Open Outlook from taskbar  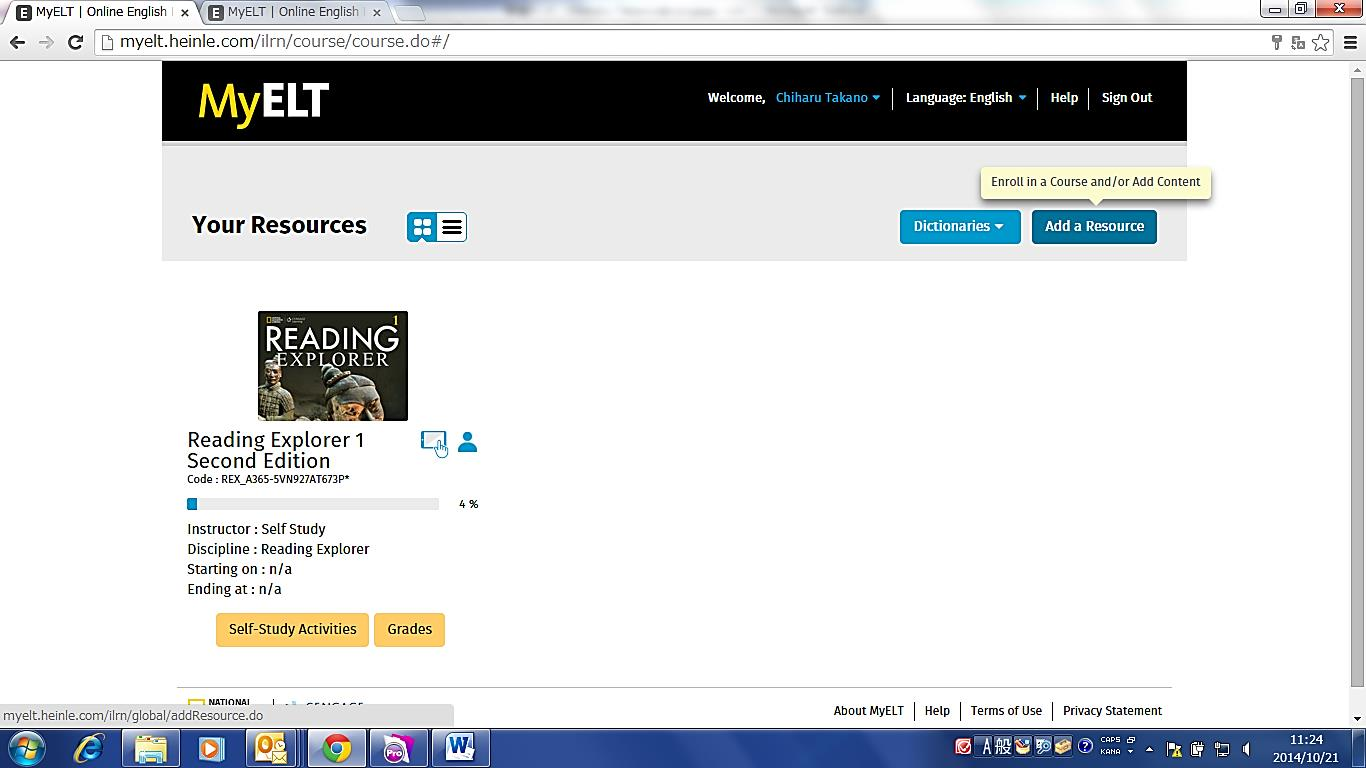click(x=271, y=748)
